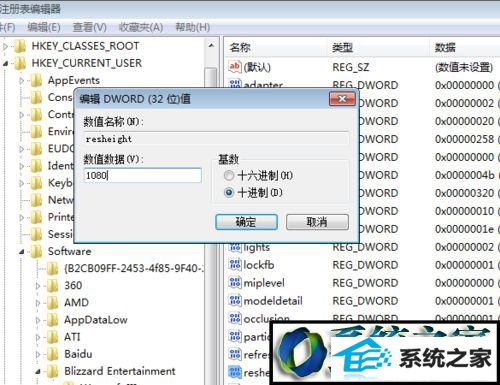This screenshot has width=500, height=385.
Task: Click the lockfb DWORD value icon
Action: point(235,265)
